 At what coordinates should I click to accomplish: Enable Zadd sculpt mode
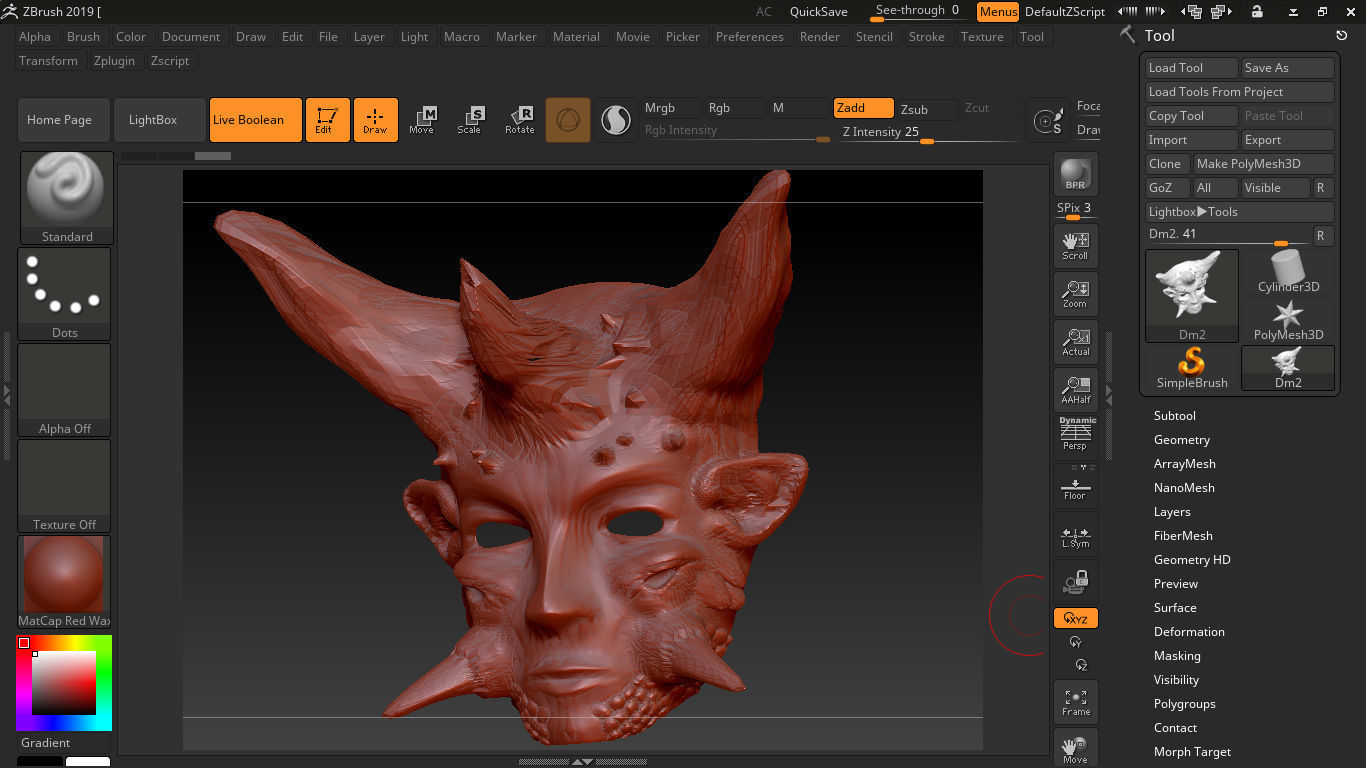pyautogui.click(x=864, y=108)
